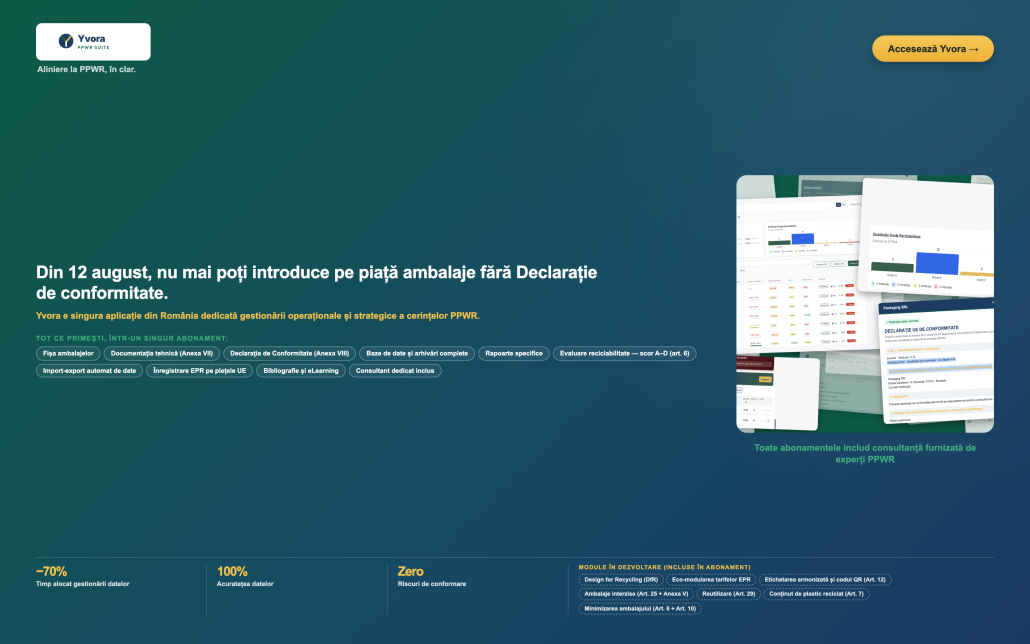This screenshot has width=1030, height=644.
Task: Click the Evaluare reciclabilitate scor A–D pill
Action: point(625,354)
